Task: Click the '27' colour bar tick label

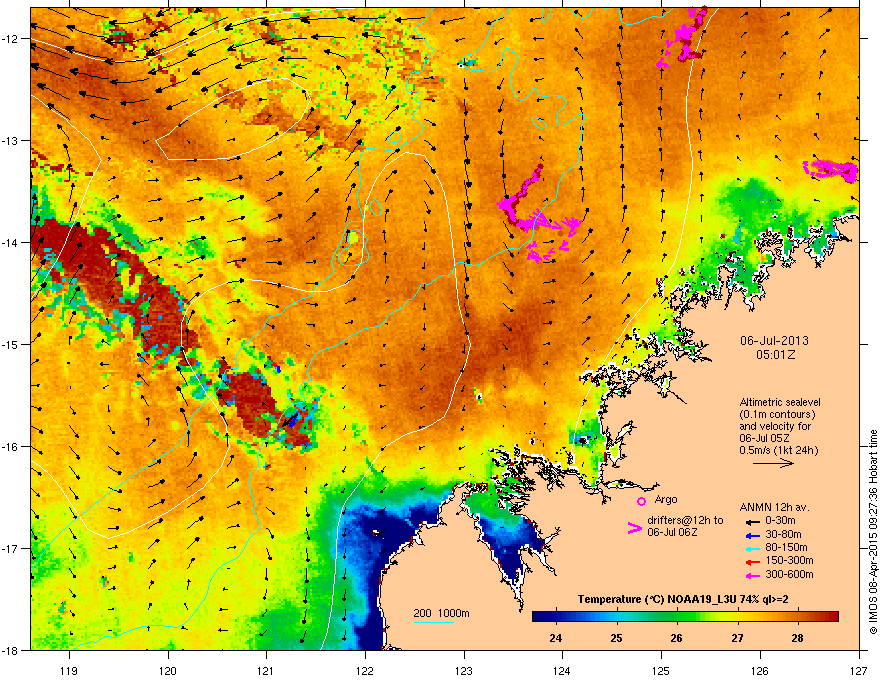Action: [x=737, y=638]
